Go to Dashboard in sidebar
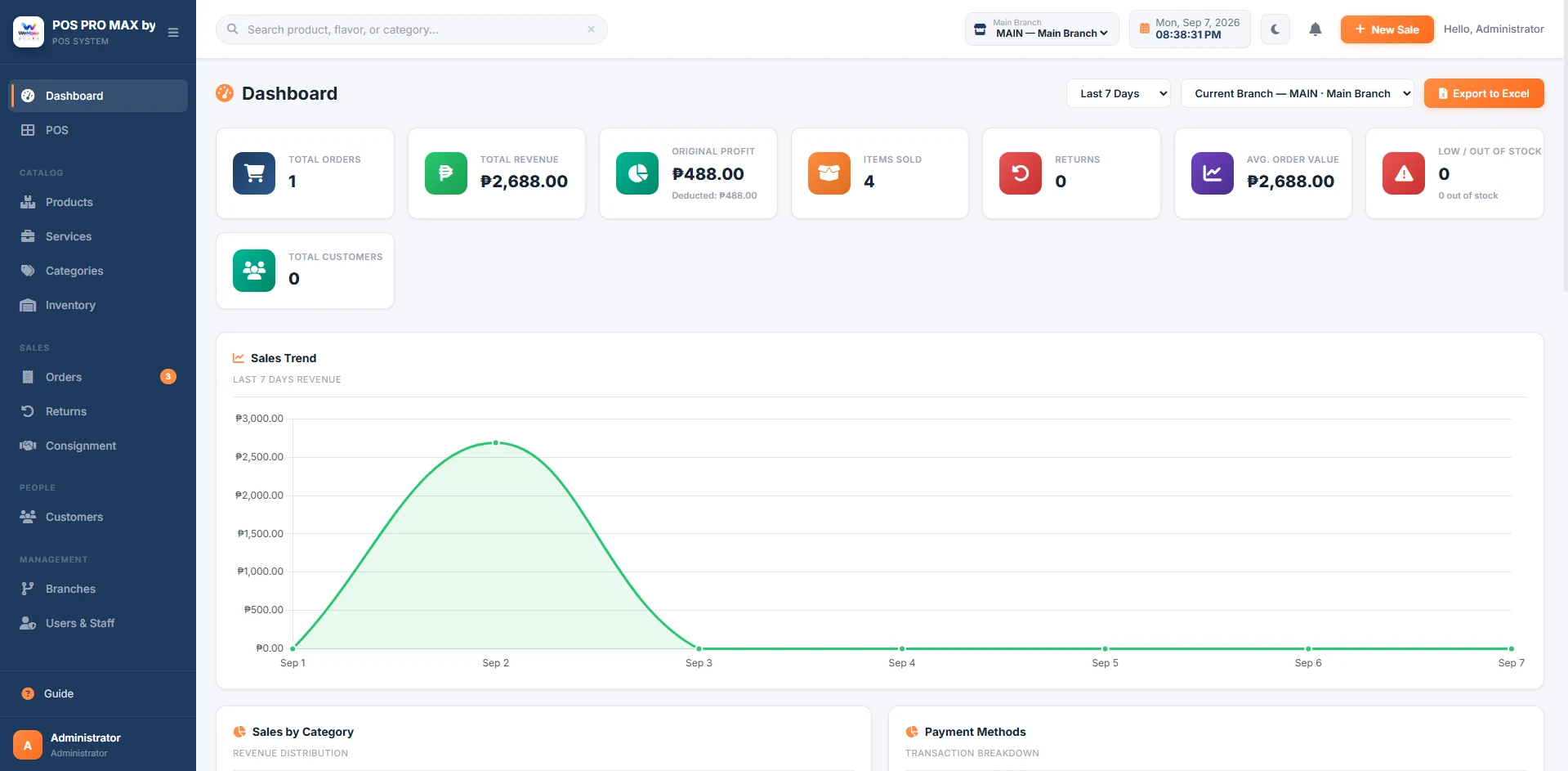 point(98,96)
